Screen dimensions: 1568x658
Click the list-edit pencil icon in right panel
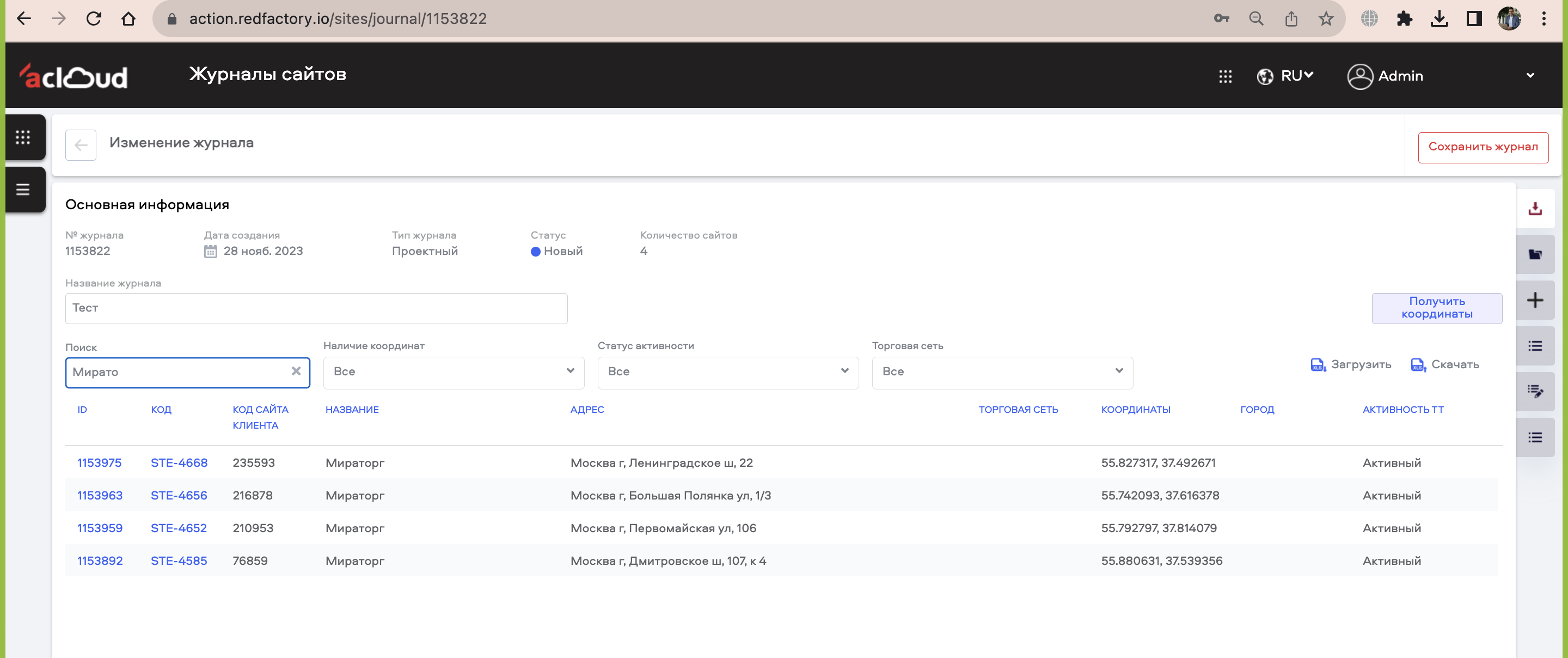1535,392
